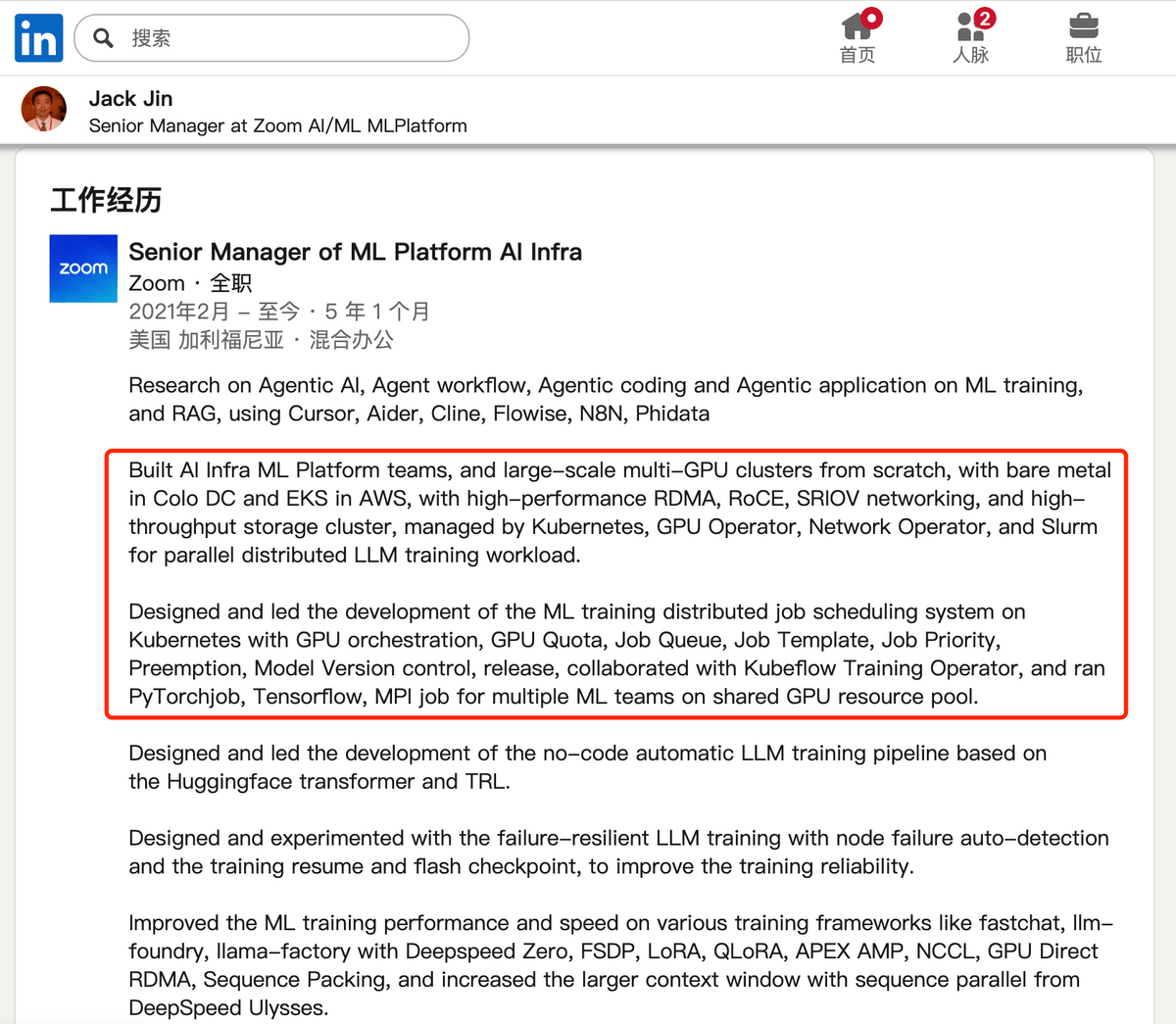Open the home house icon

[x=856, y=26]
